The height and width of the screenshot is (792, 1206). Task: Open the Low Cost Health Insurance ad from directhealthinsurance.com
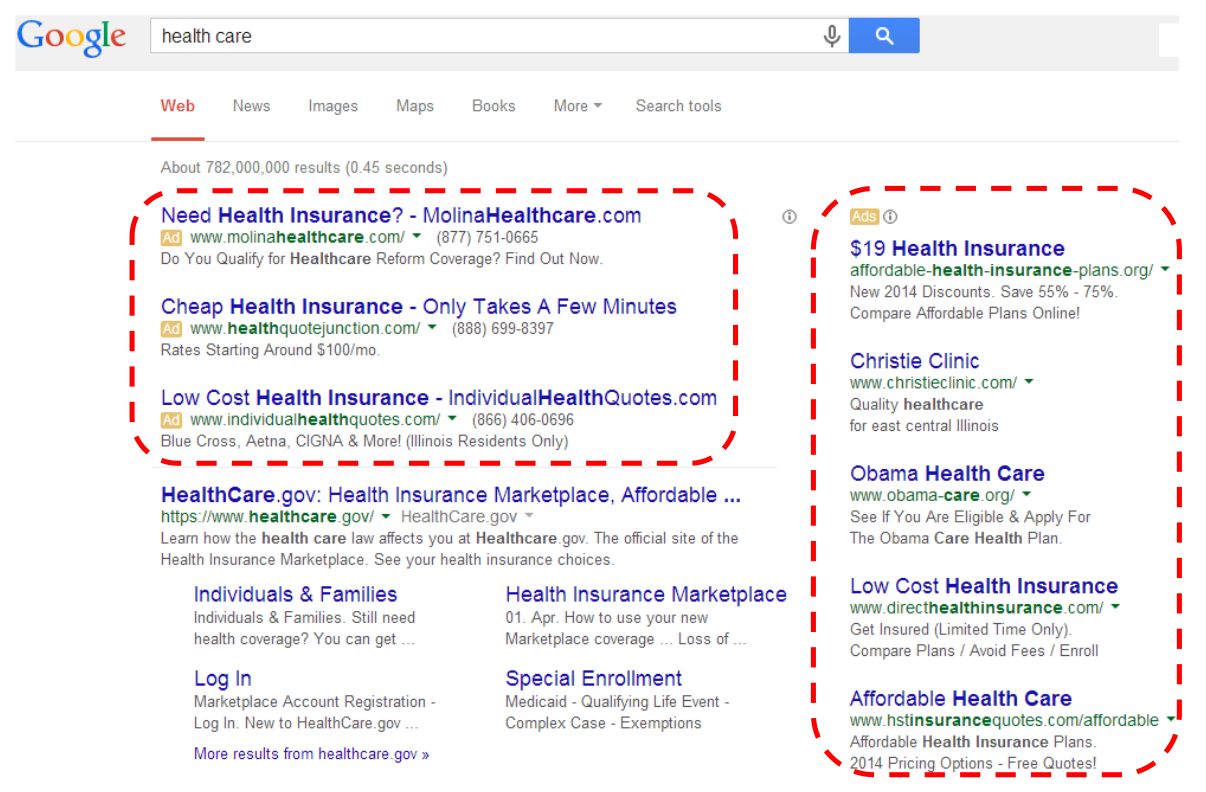[x=984, y=586]
